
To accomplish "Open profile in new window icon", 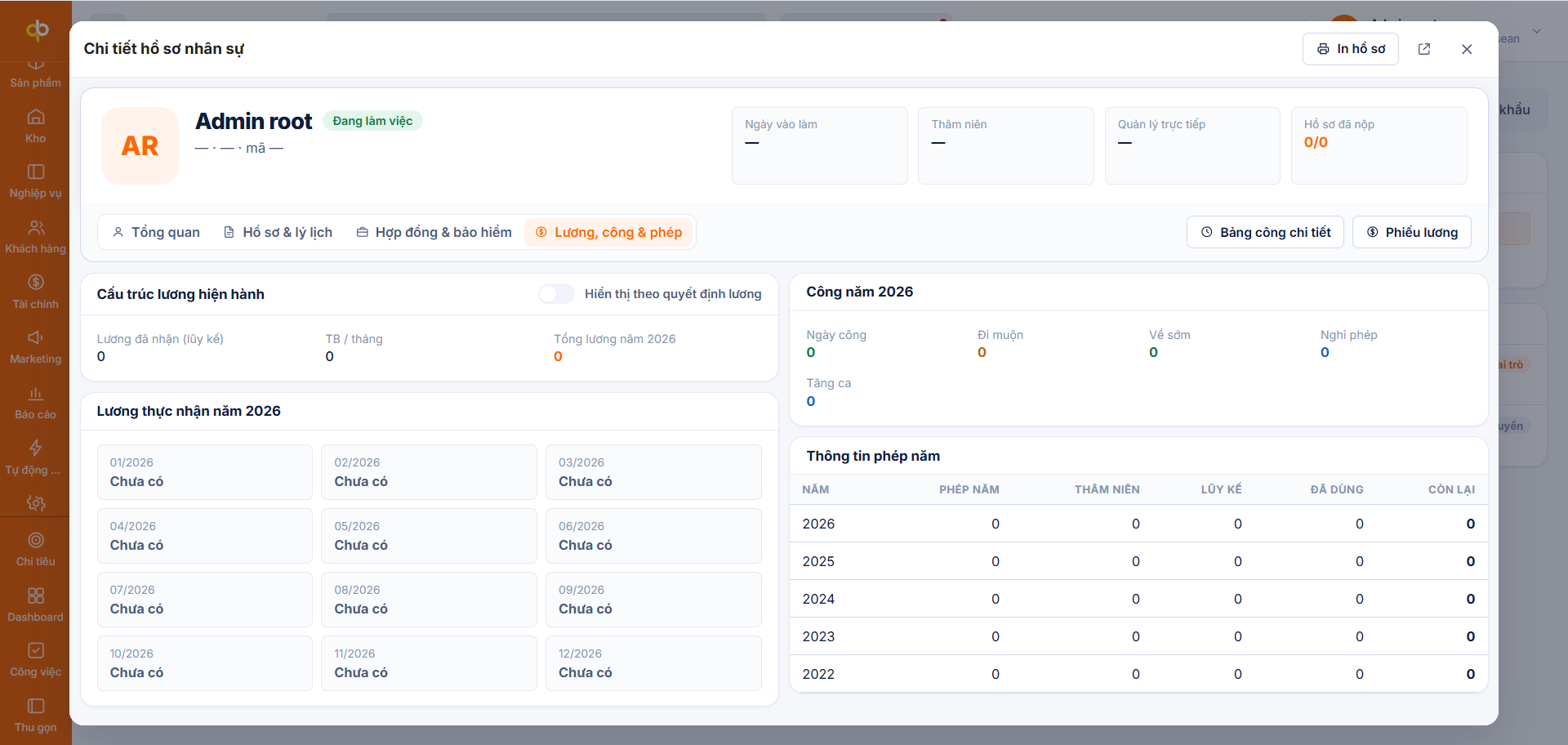I will (x=1424, y=49).
